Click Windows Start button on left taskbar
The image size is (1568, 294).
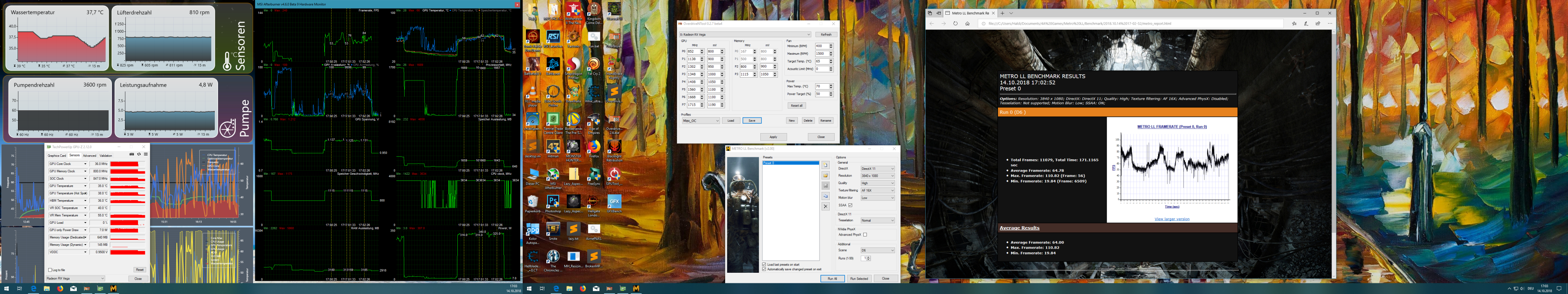[7, 289]
